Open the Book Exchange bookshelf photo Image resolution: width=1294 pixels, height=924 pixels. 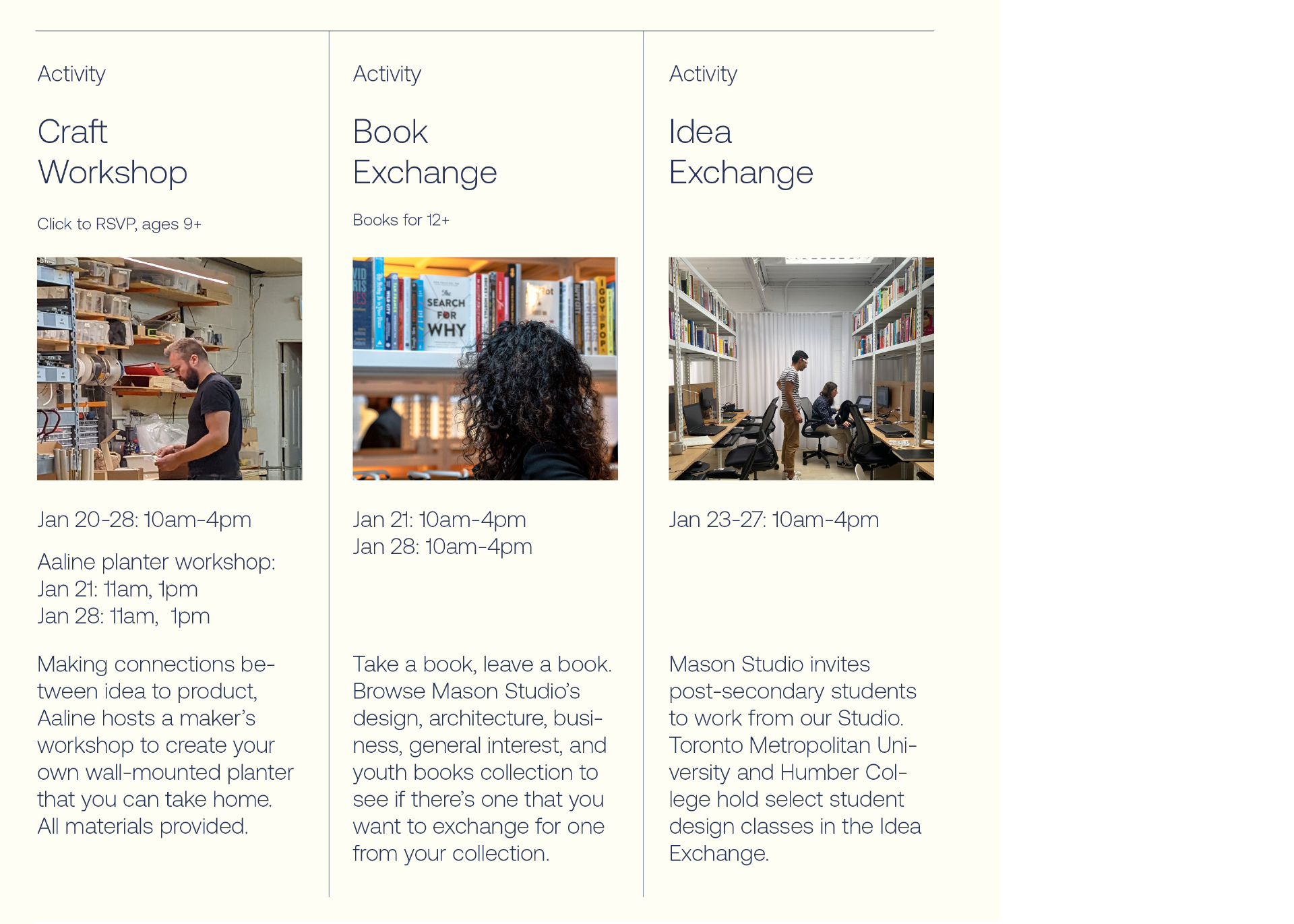point(485,368)
